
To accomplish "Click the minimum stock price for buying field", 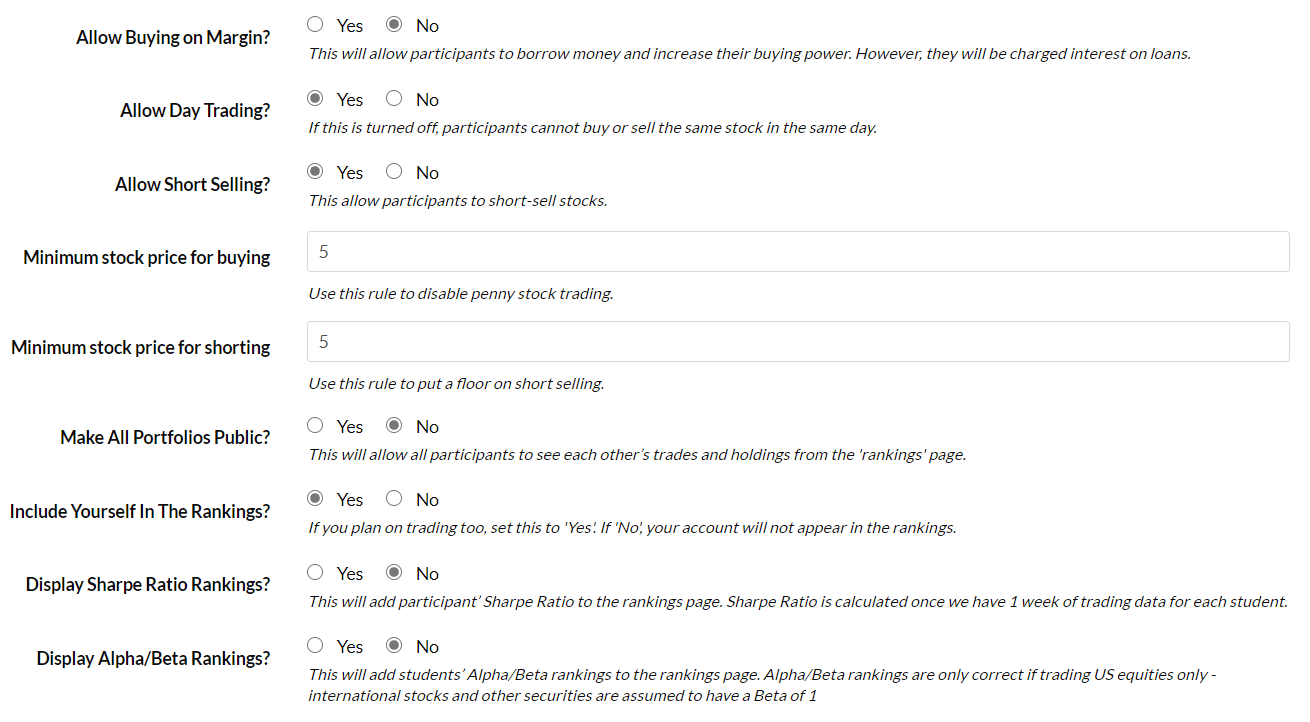I will (x=798, y=252).
